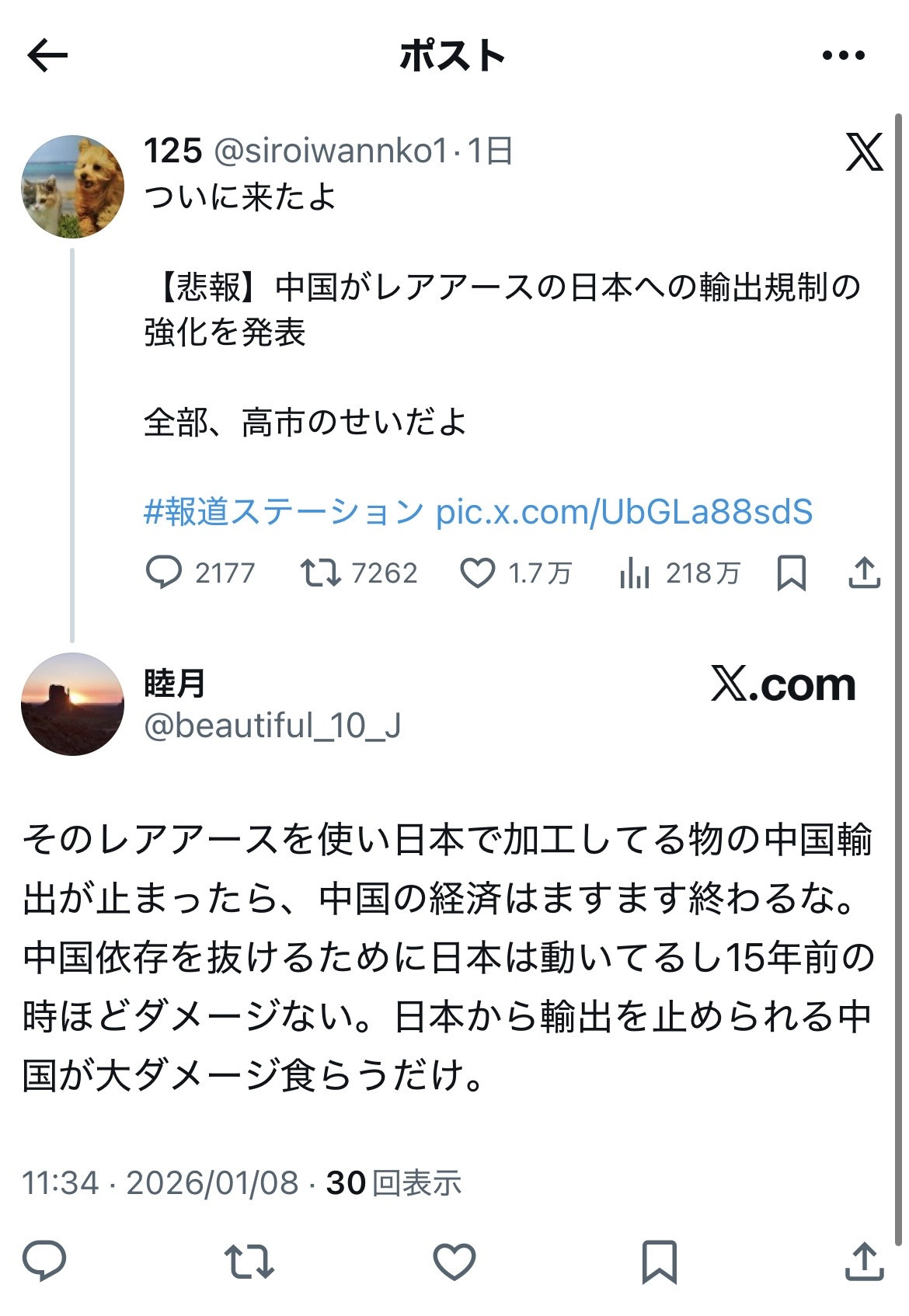Repost 睦月's post using the bottom icon
Viewport: 909px width, 1316px height.
point(249,1261)
